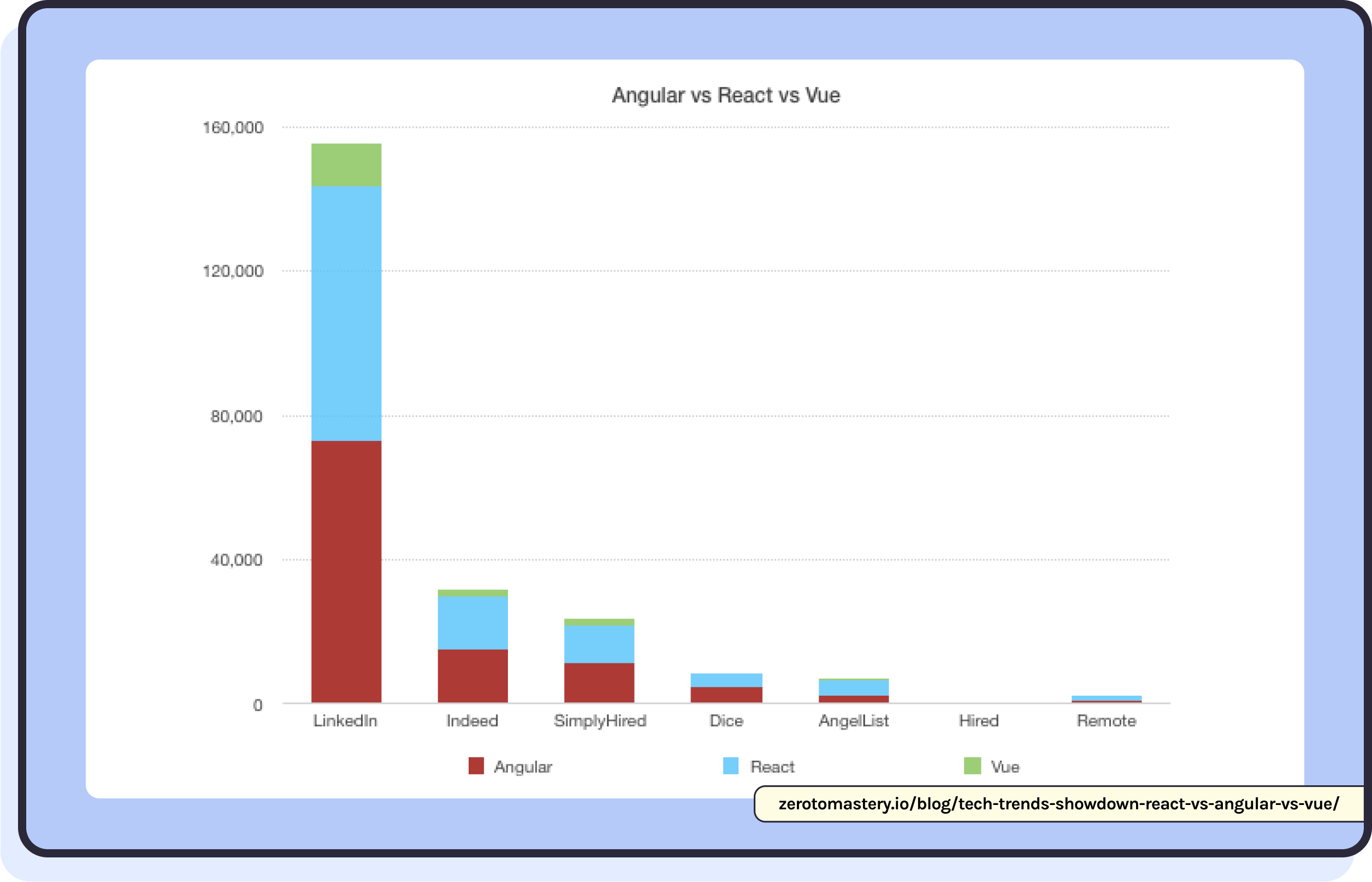Click the Vue legend label
1372x882 pixels.
1004,766
